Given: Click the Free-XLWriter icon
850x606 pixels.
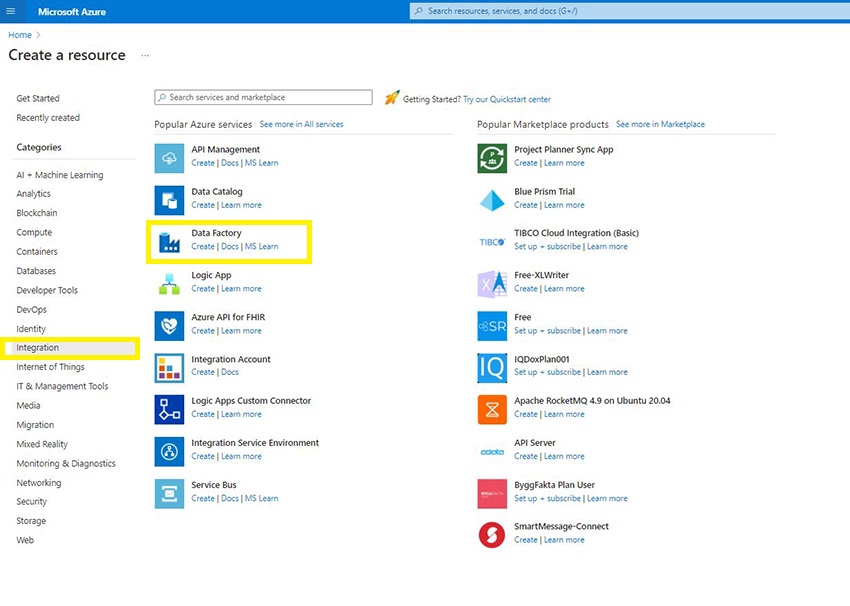Looking at the screenshot, I should (492, 284).
